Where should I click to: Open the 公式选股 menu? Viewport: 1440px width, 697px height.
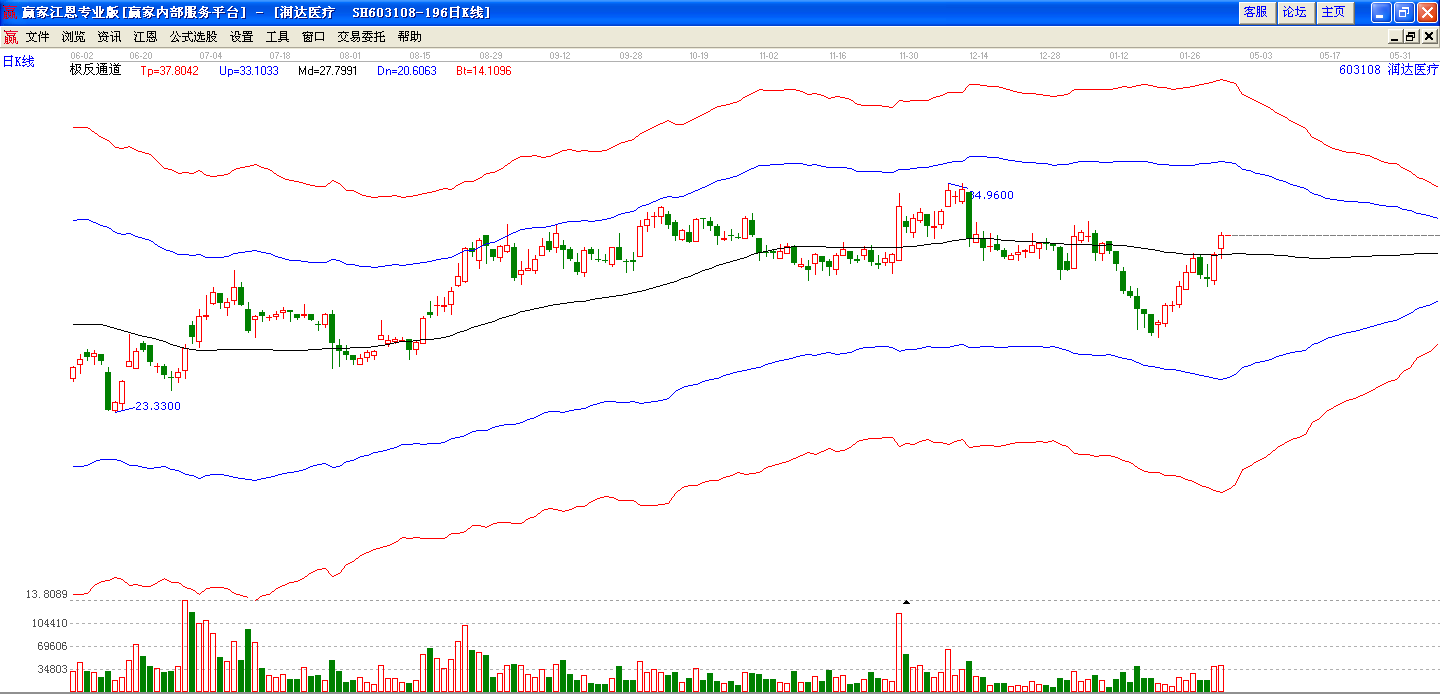[x=193, y=37]
